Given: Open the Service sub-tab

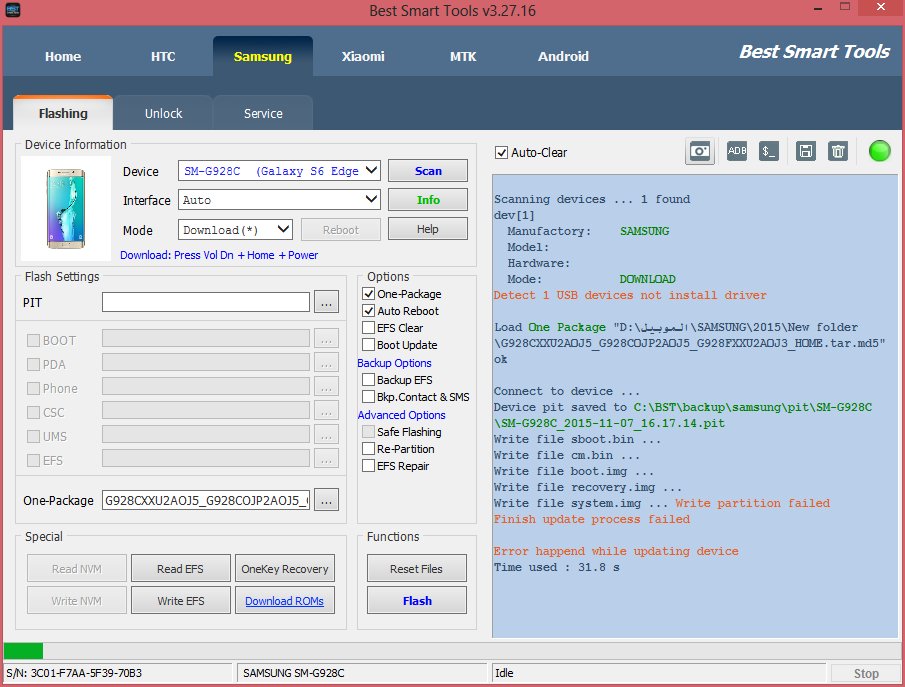Looking at the screenshot, I should (x=263, y=113).
